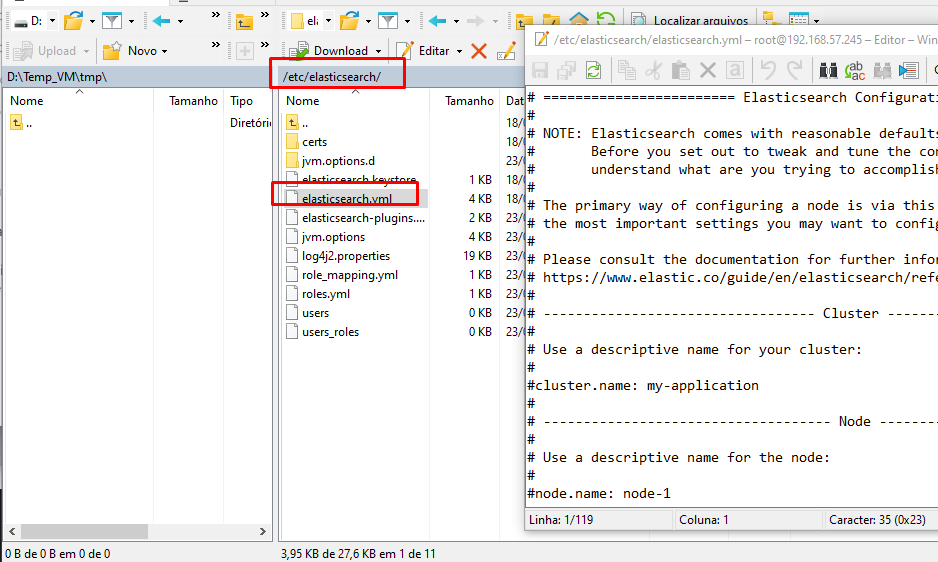Click the Select All icon in the editor toolbar

(x=735, y=70)
